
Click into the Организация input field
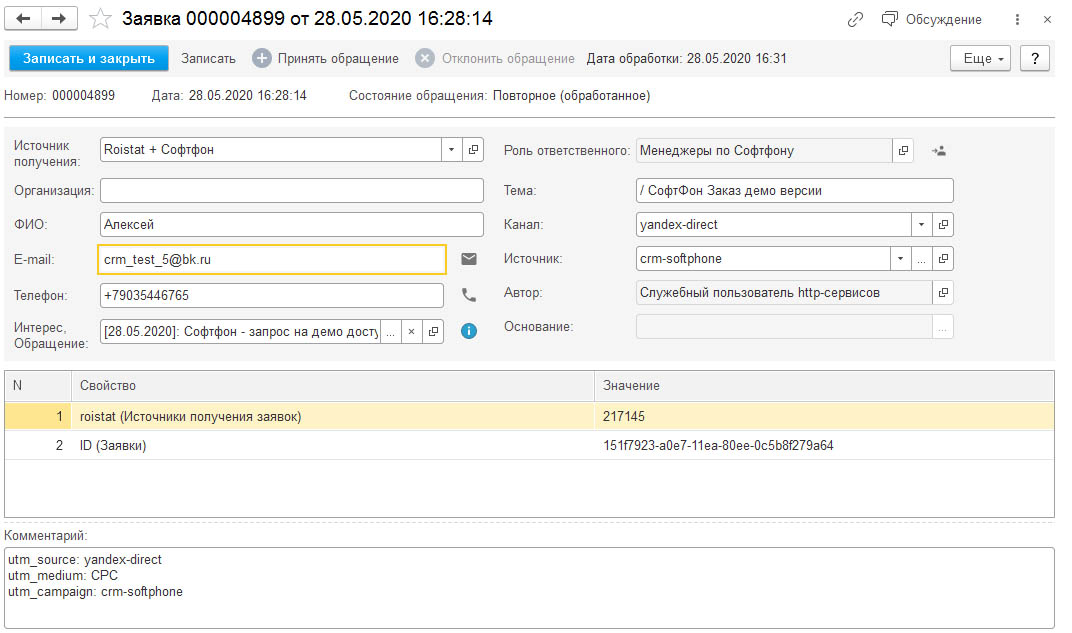(x=292, y=190)
